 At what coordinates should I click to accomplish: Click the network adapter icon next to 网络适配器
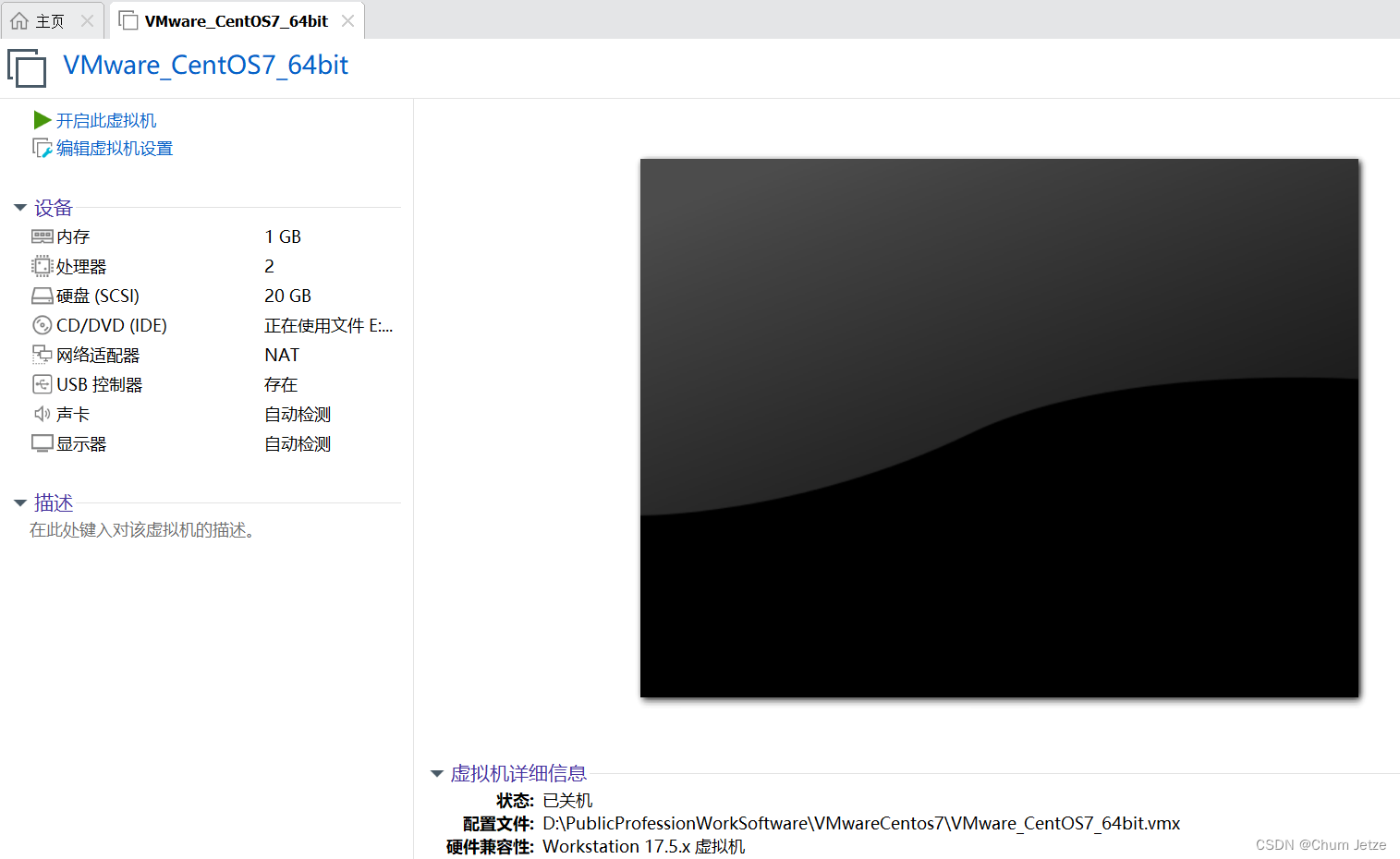pyautogui.click(x=42, y=355)
